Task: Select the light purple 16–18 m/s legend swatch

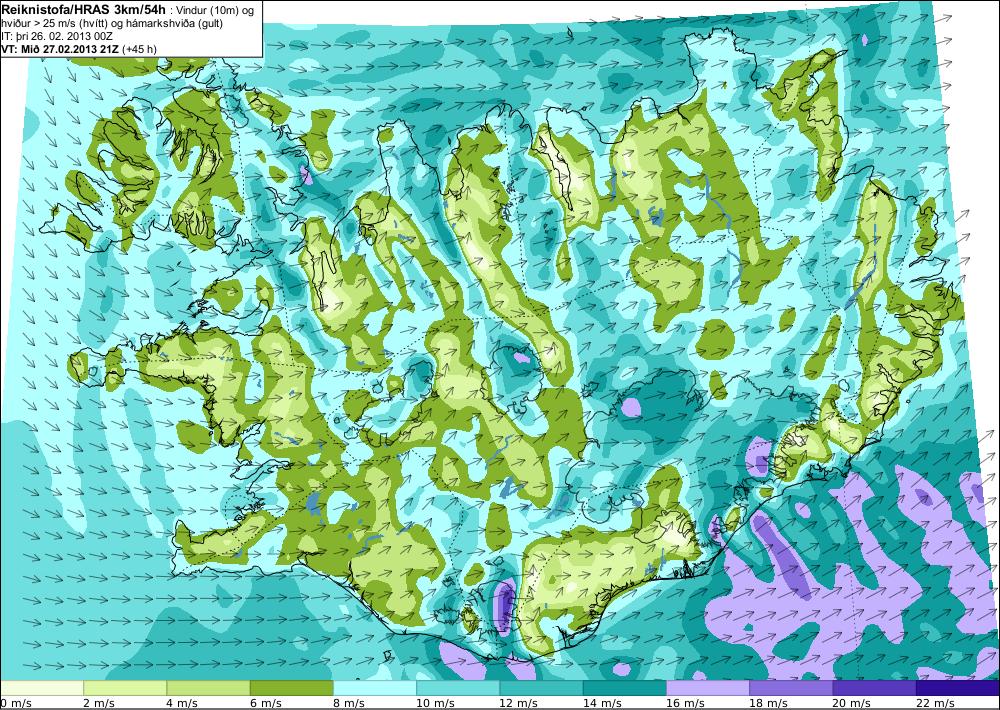Action: tap(708, 688)
